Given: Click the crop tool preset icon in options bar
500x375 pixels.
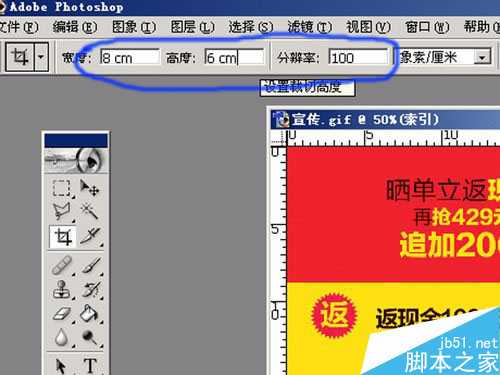Looking at the screenshot, I should [x=20, y=57].
